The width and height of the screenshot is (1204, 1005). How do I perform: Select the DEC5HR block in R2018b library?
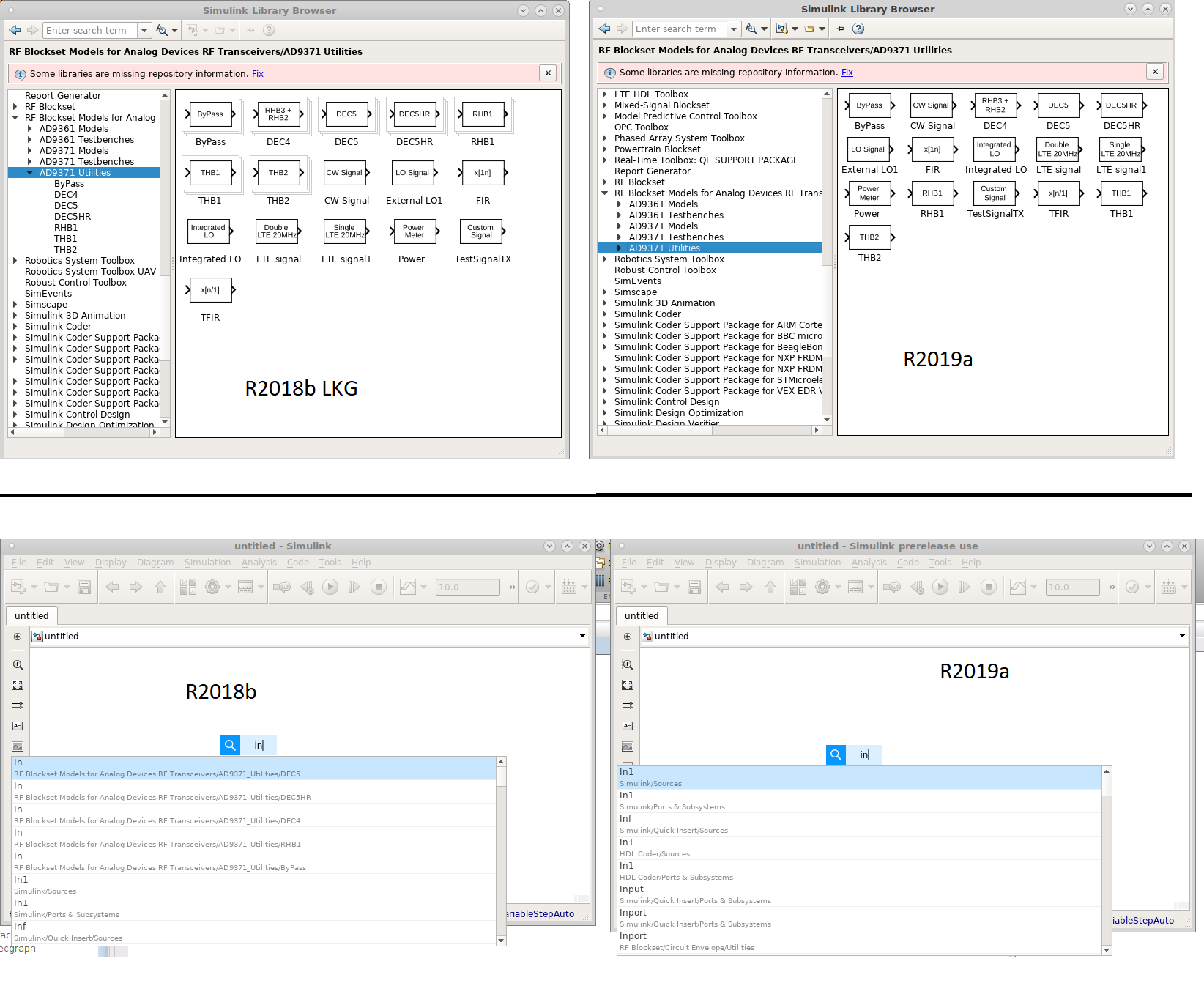pyautogui.click(x=415, y=114)
